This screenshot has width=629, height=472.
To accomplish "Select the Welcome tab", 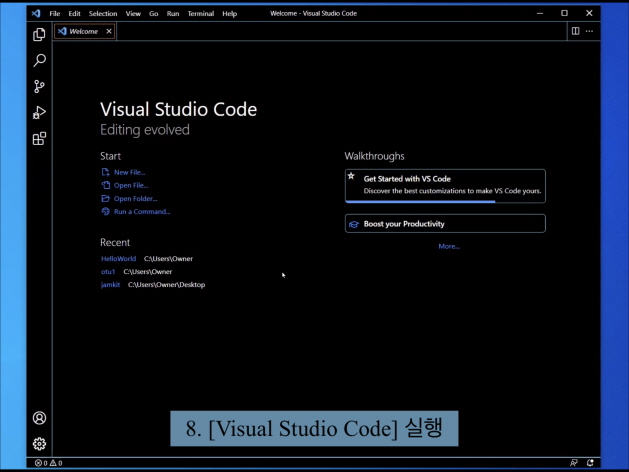I will [x=85, y=31].
